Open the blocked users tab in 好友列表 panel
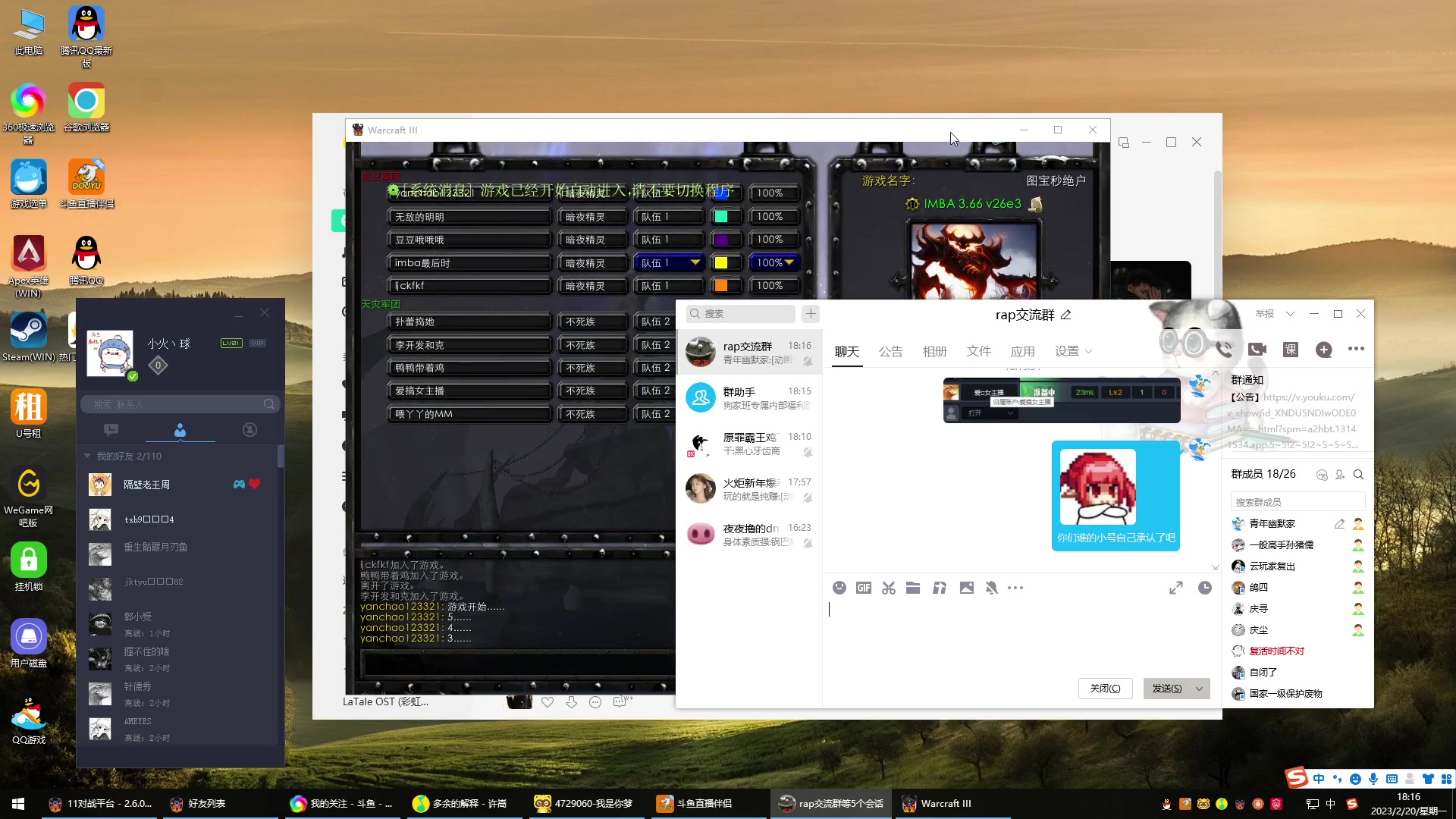This screenshot has height=819, width=1456. (x=249, y=430)
